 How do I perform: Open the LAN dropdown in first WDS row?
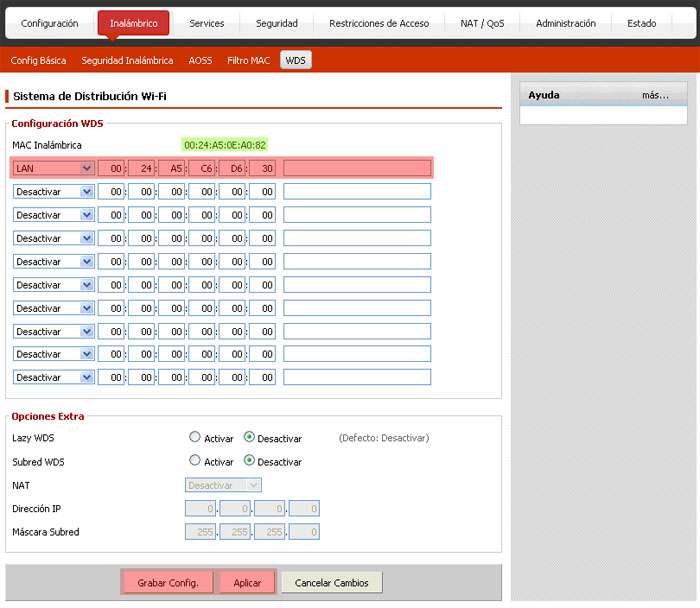[54, 168]
